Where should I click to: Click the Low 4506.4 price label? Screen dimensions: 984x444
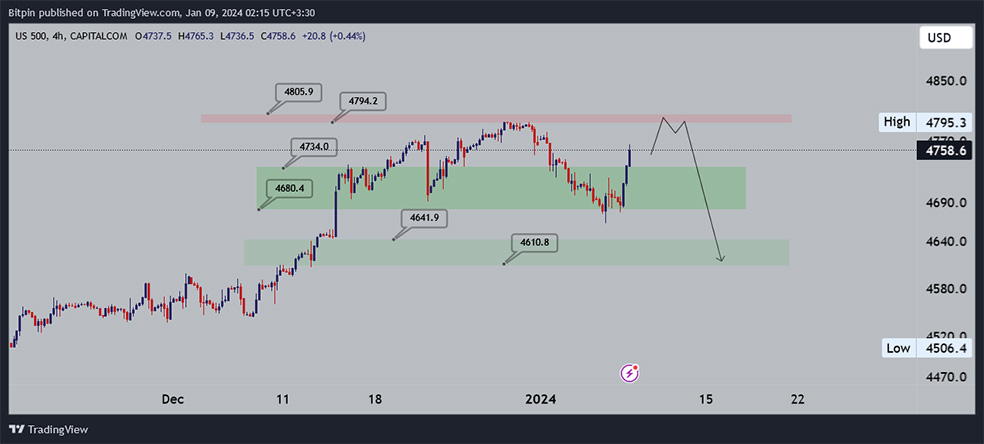[x=925, y=348]
